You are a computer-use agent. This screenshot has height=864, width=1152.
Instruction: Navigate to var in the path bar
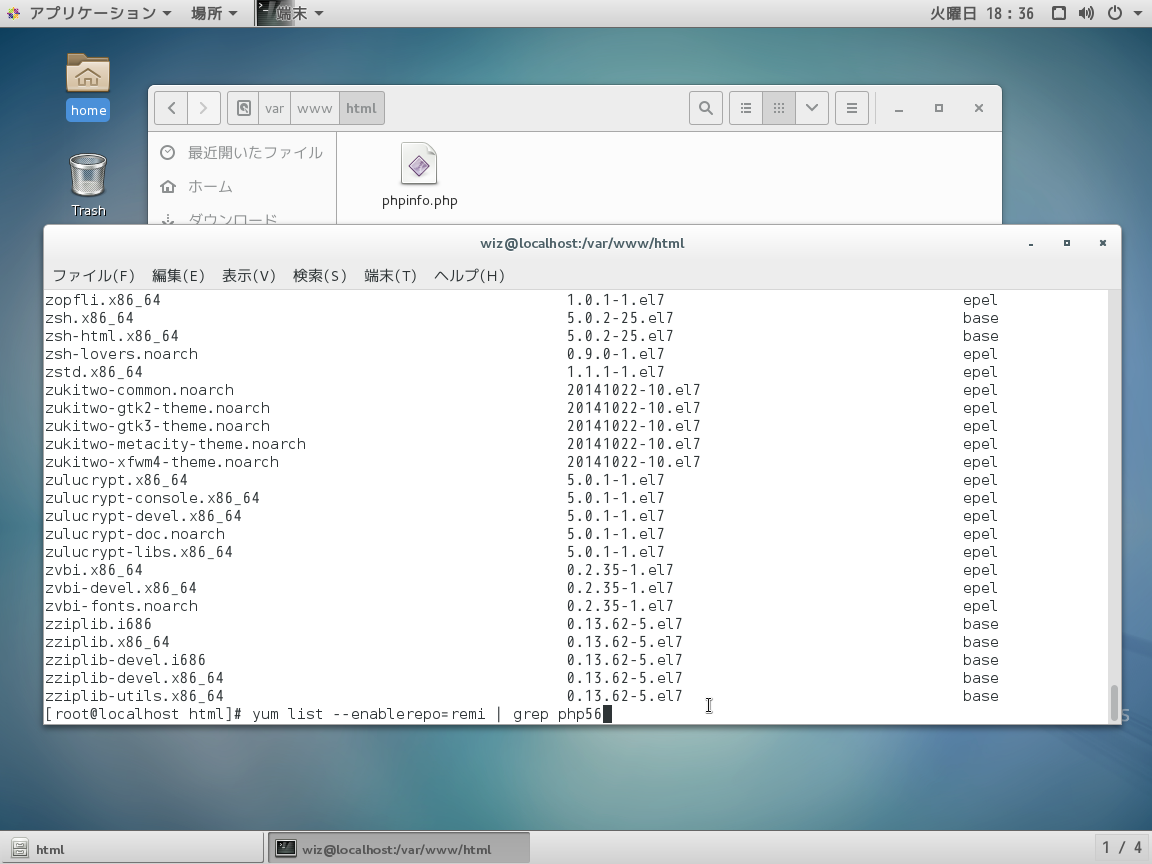tap(275, 108)
